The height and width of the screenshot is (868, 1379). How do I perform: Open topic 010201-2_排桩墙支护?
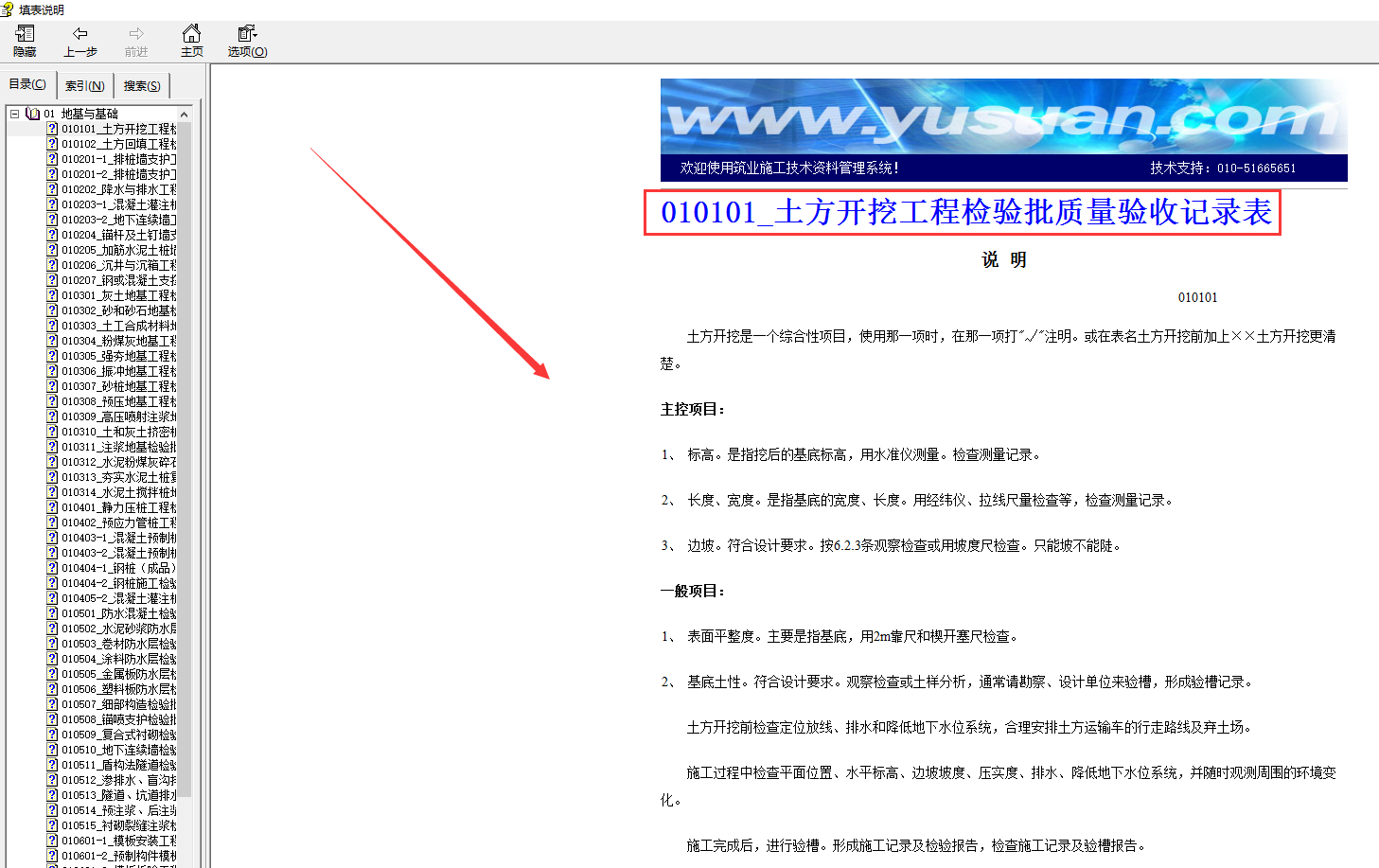[119, 174]
